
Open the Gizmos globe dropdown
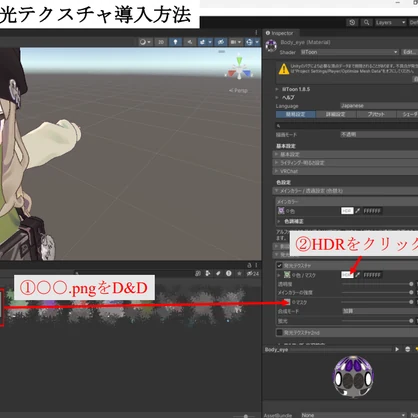coord(252,42)
